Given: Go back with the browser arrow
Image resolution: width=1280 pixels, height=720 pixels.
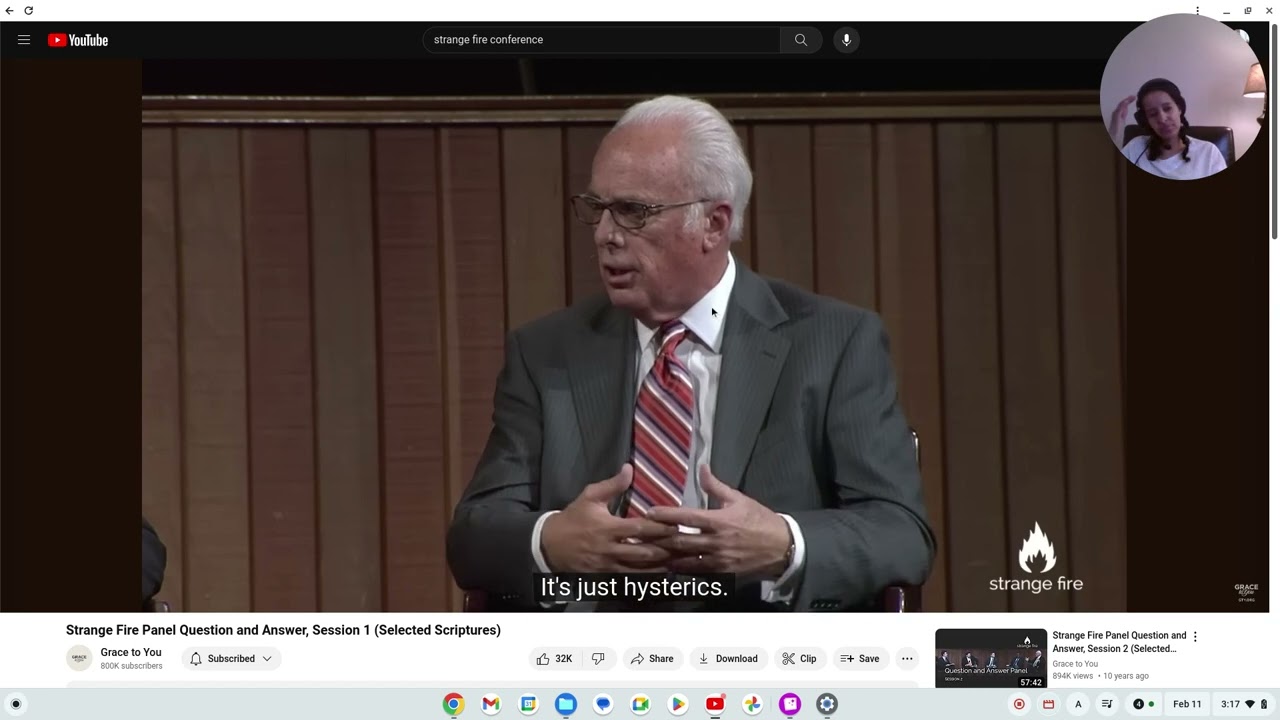Looking at the screenshot, I should click(10, 11).
